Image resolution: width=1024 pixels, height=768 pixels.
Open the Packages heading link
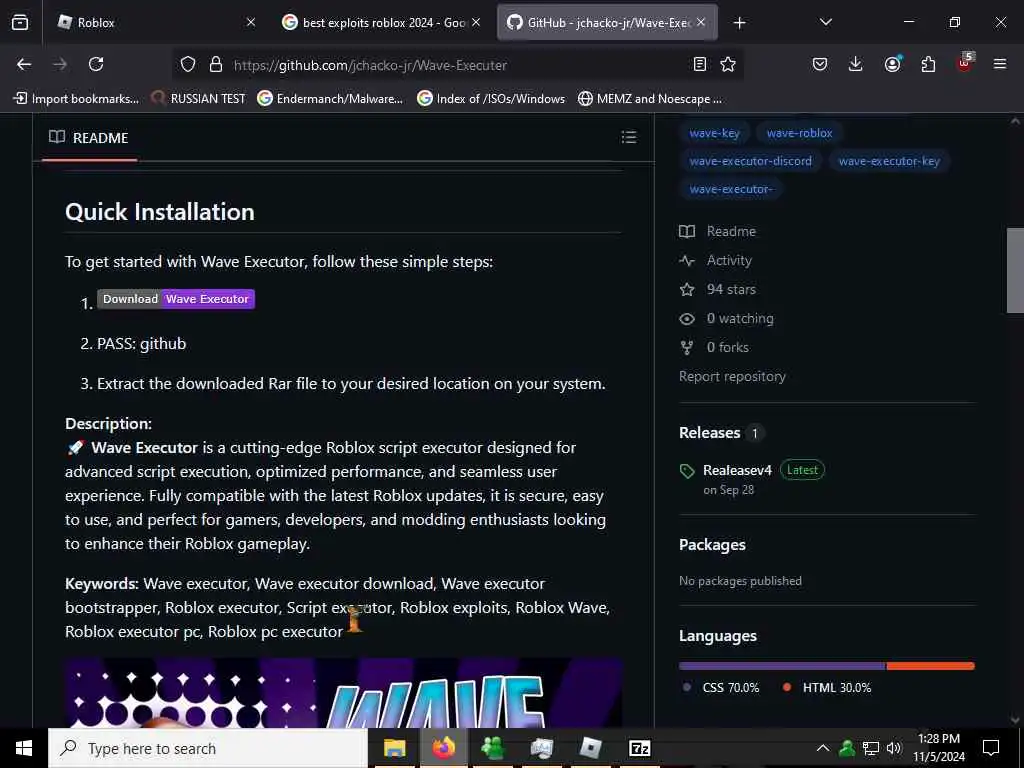(x=712, y=545)
